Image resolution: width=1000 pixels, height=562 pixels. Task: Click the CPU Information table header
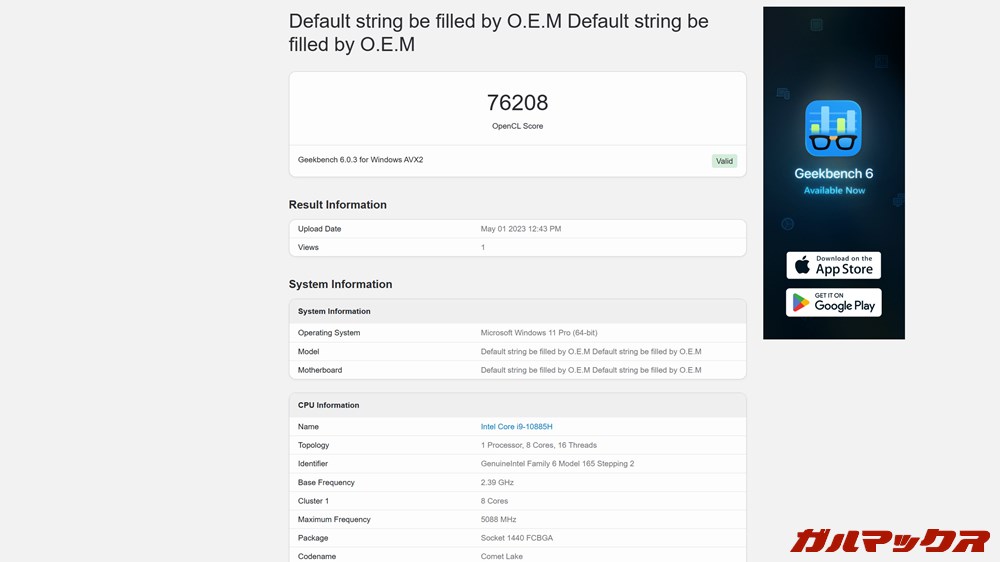pyautogui.click(x=328, y=405)
